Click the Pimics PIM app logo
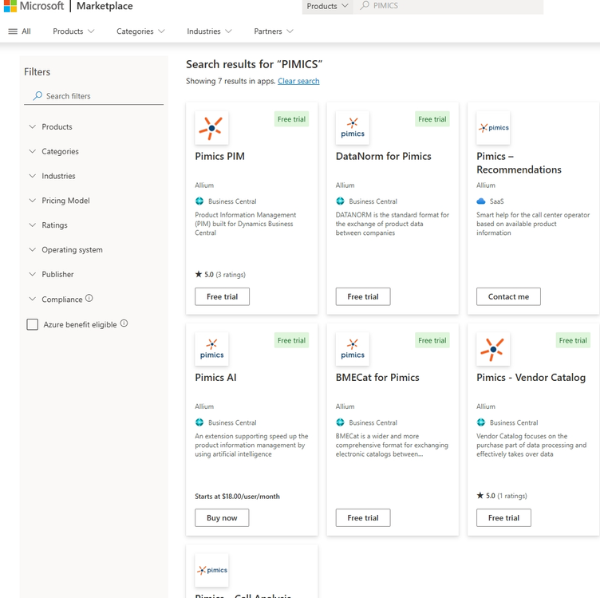This screenshot has width=600, height=598. 211,128
